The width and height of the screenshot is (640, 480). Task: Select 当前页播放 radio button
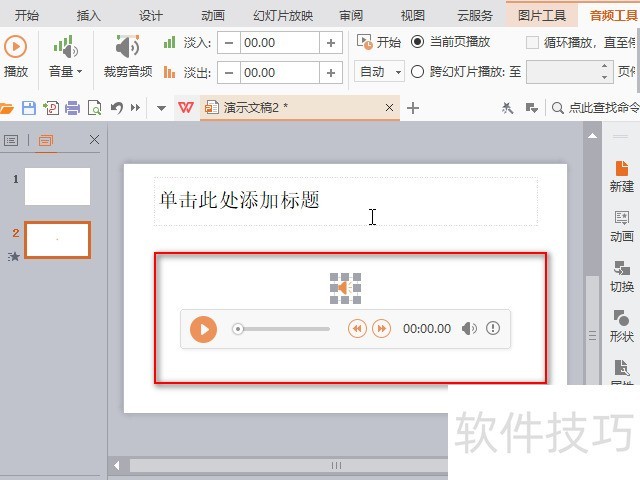(x=417, y=42)
